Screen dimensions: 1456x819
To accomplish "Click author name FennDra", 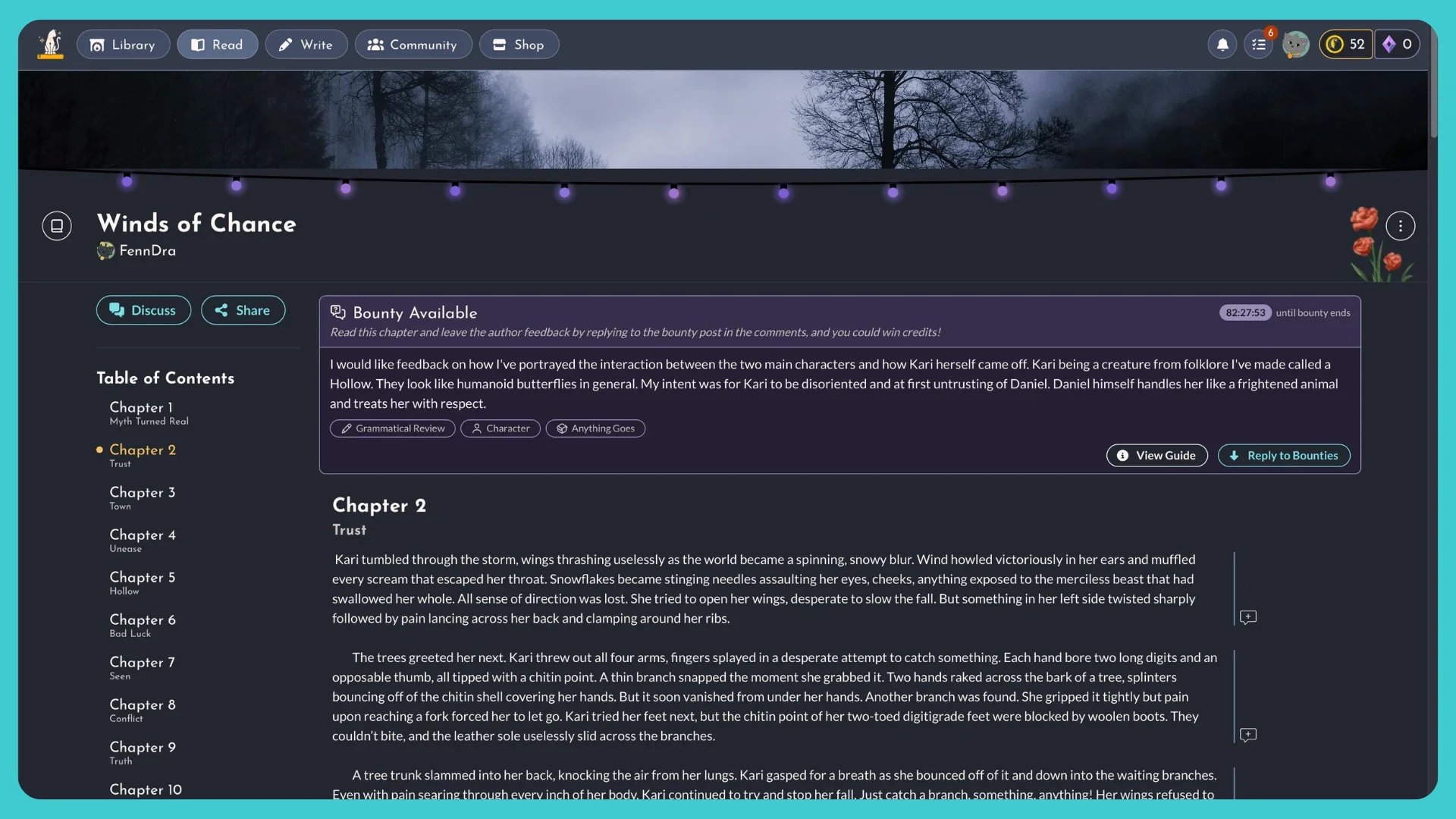I will (147, 251).
